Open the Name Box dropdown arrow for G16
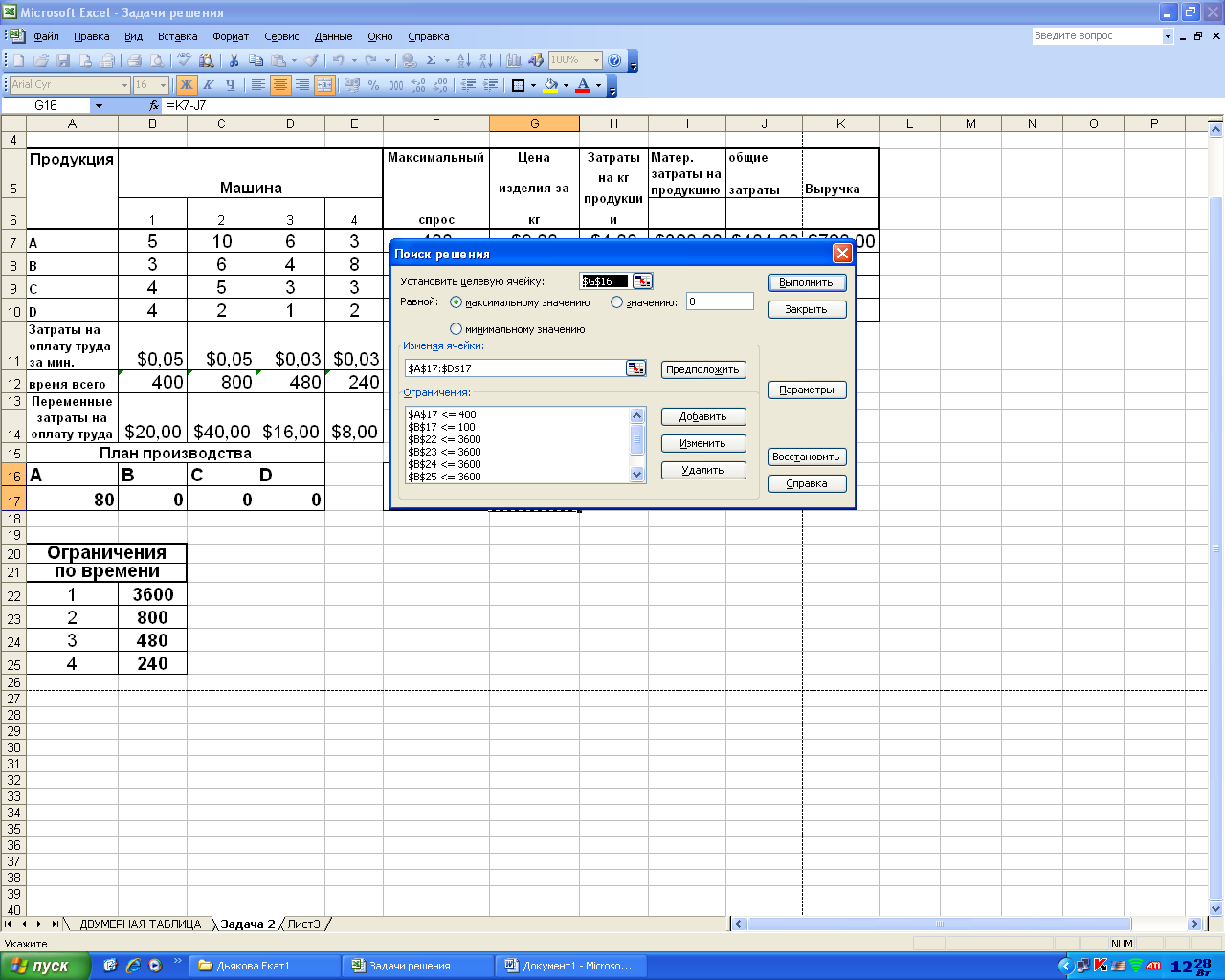This screenshot has height=980, width=1225. 99,106
